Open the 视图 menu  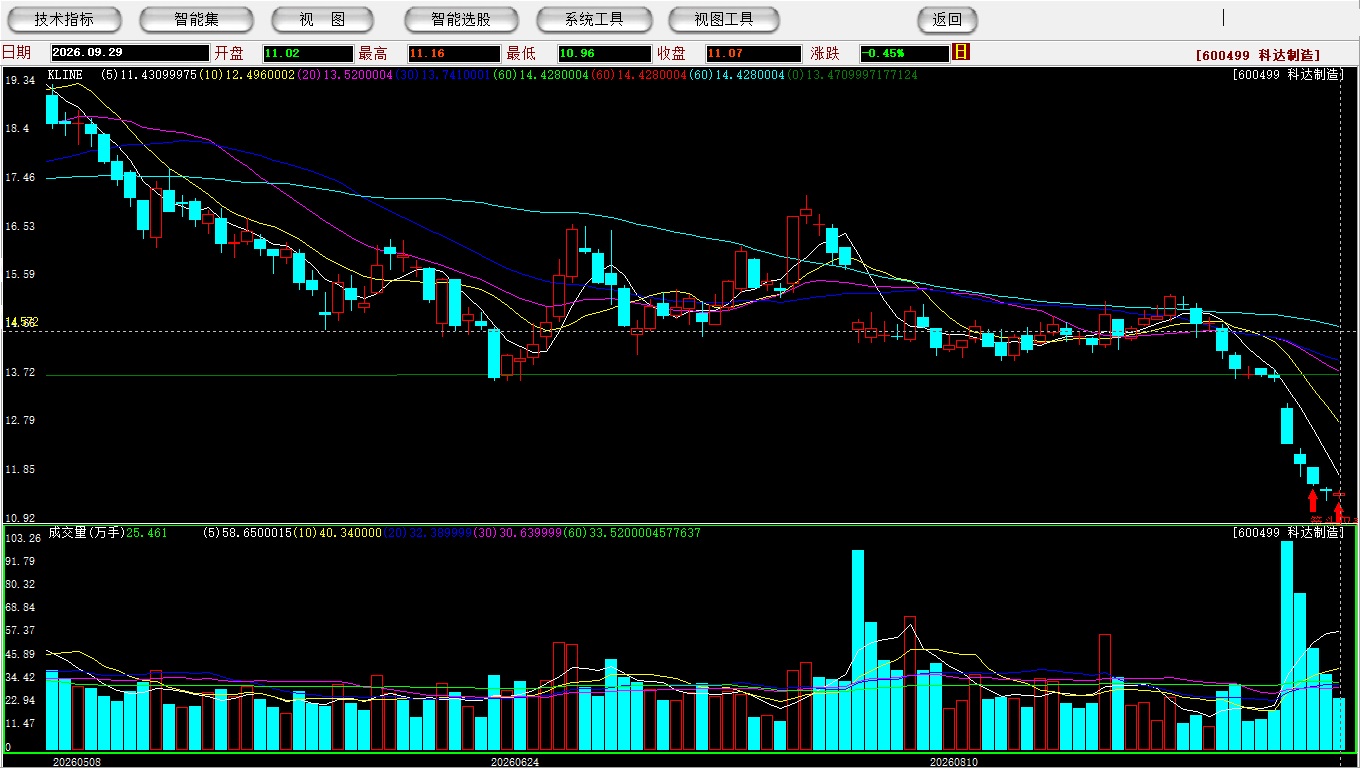click(322, 19)
